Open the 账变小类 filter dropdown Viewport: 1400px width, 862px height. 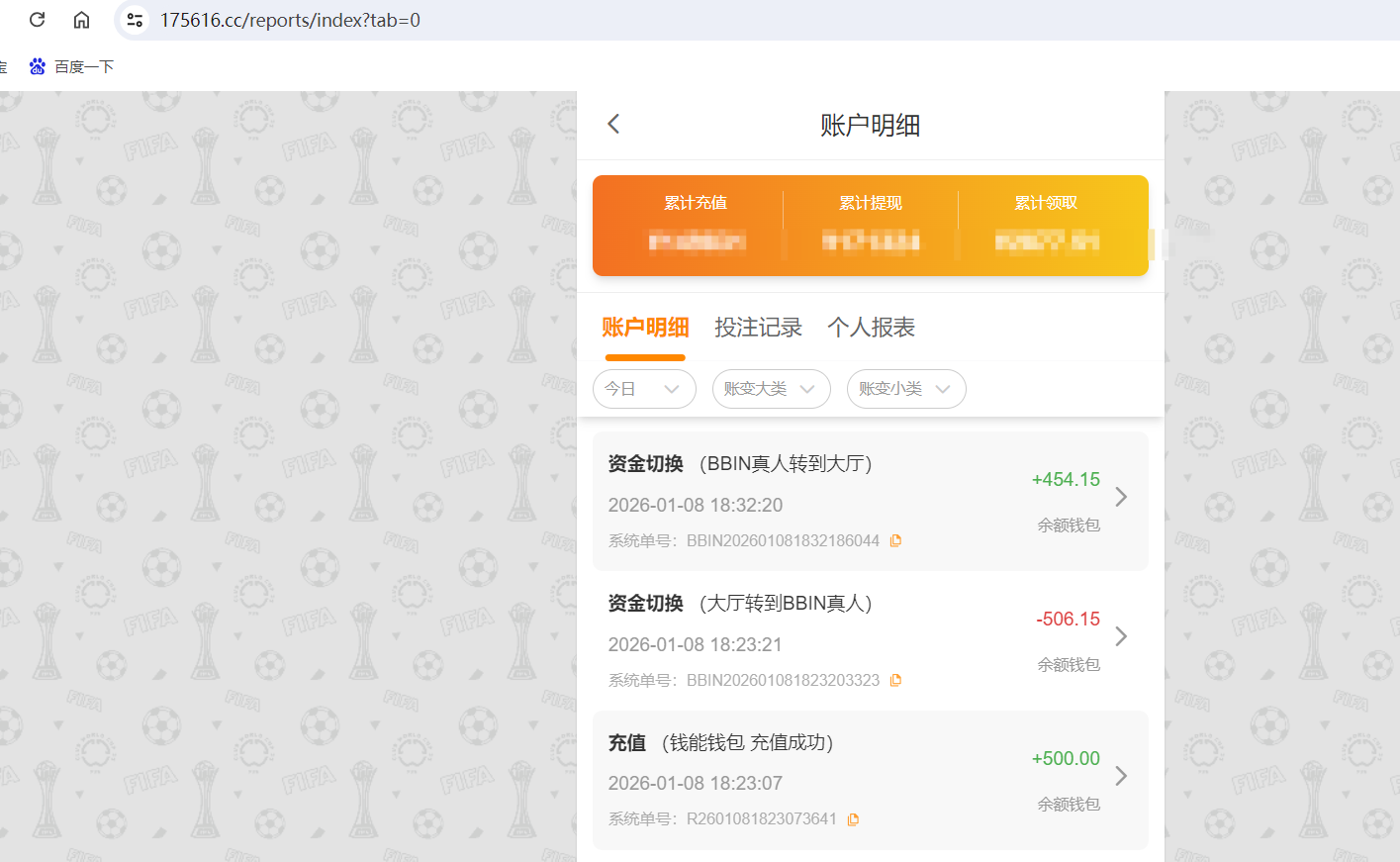905,389
